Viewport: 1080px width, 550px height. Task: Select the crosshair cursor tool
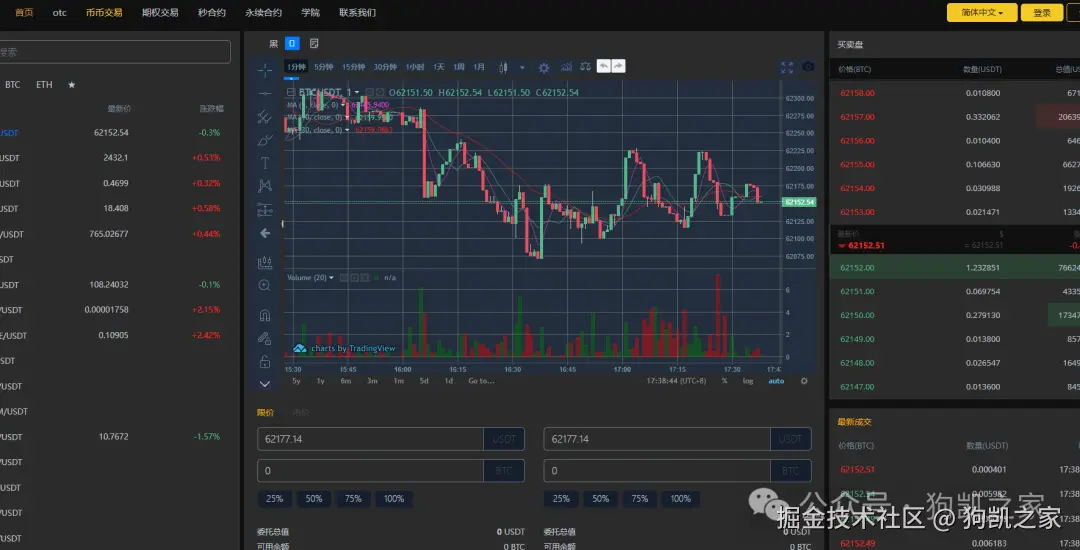tap(264, 70)
